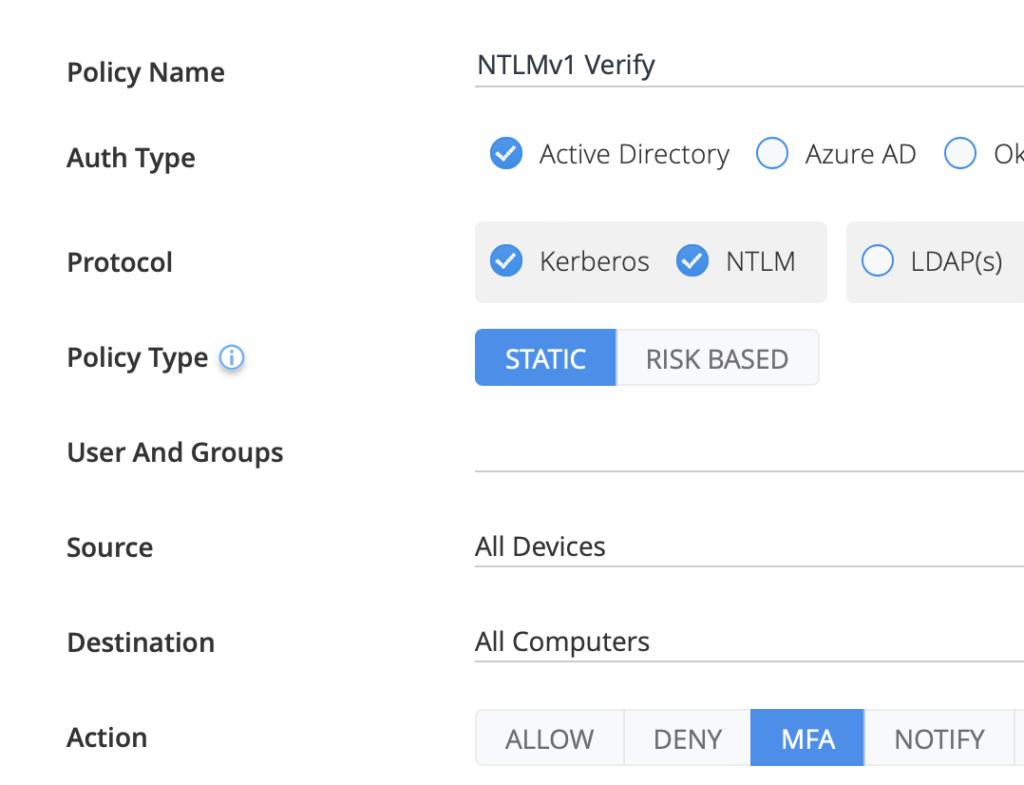
Task: Uncheck the Kerberos protocol checkbox
Action: point(506,262)
